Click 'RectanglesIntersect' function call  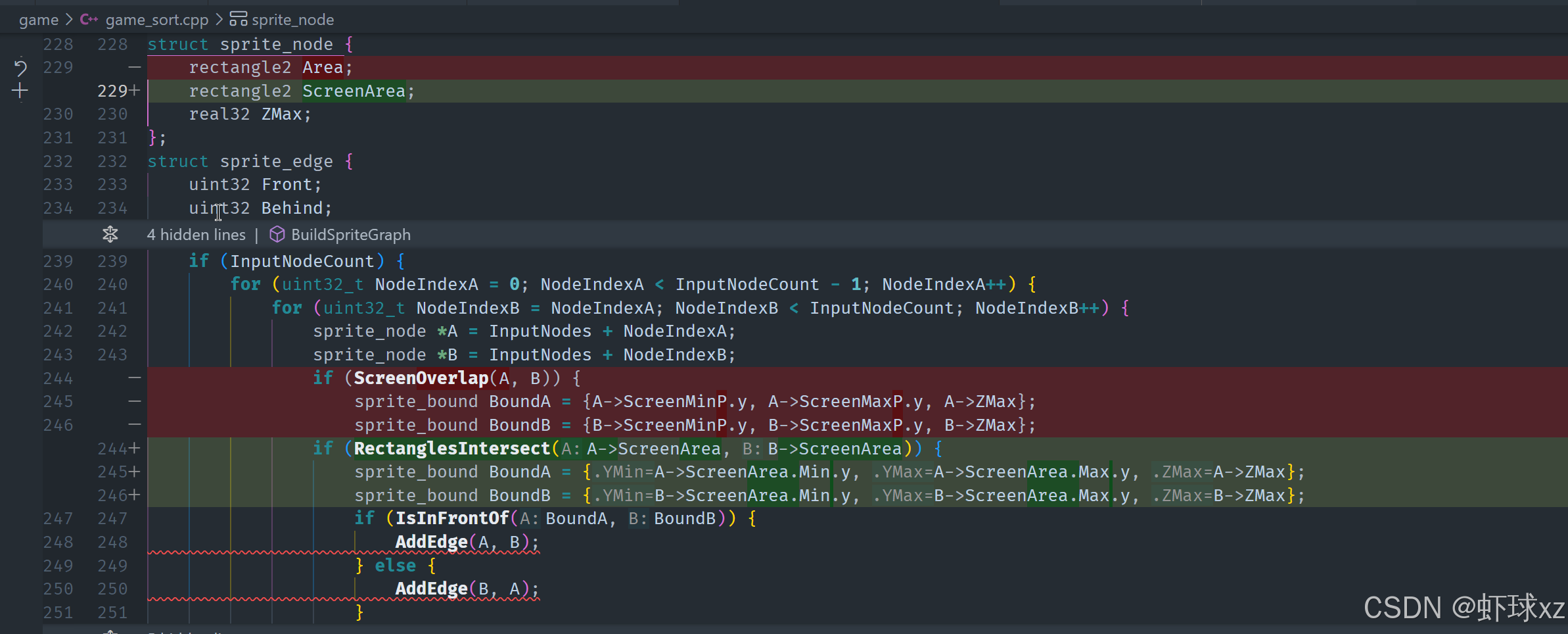pyautogui.click(x=452, y=449)
